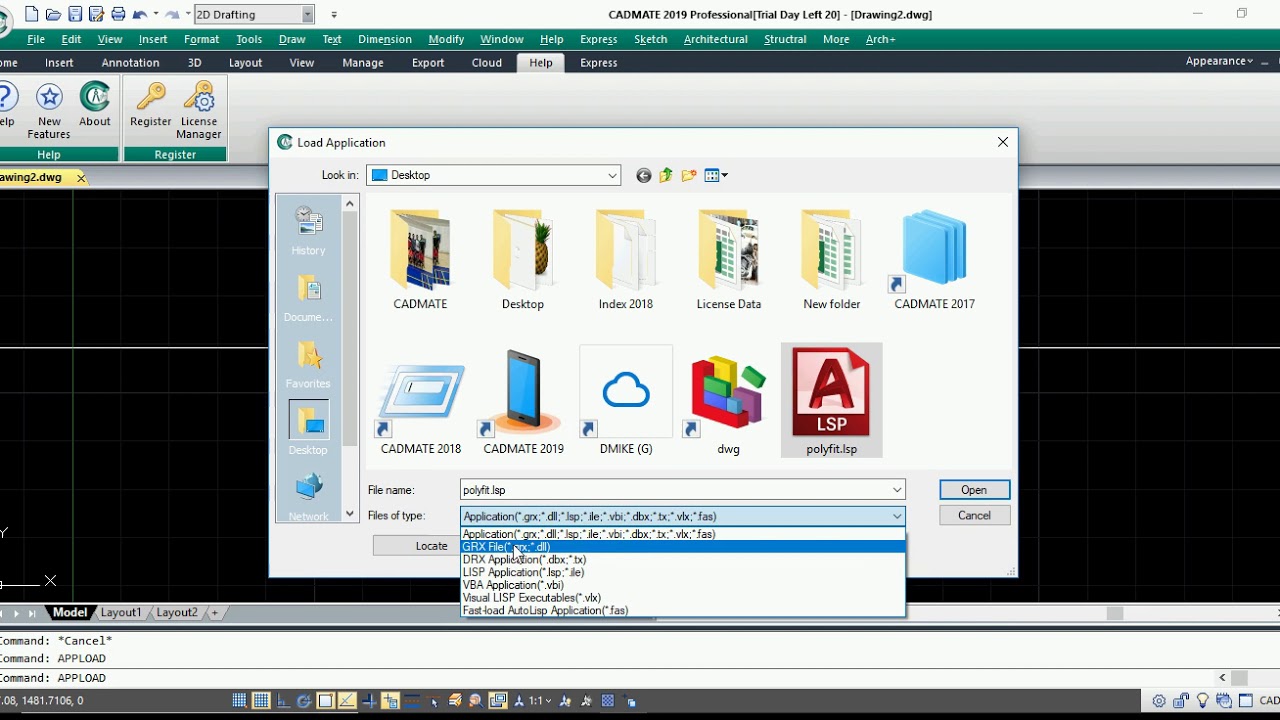The height and width of the screenshot is (720, 1280).
Task: Toggle snap mode in the status bar
Action: (x=240, y=701)
